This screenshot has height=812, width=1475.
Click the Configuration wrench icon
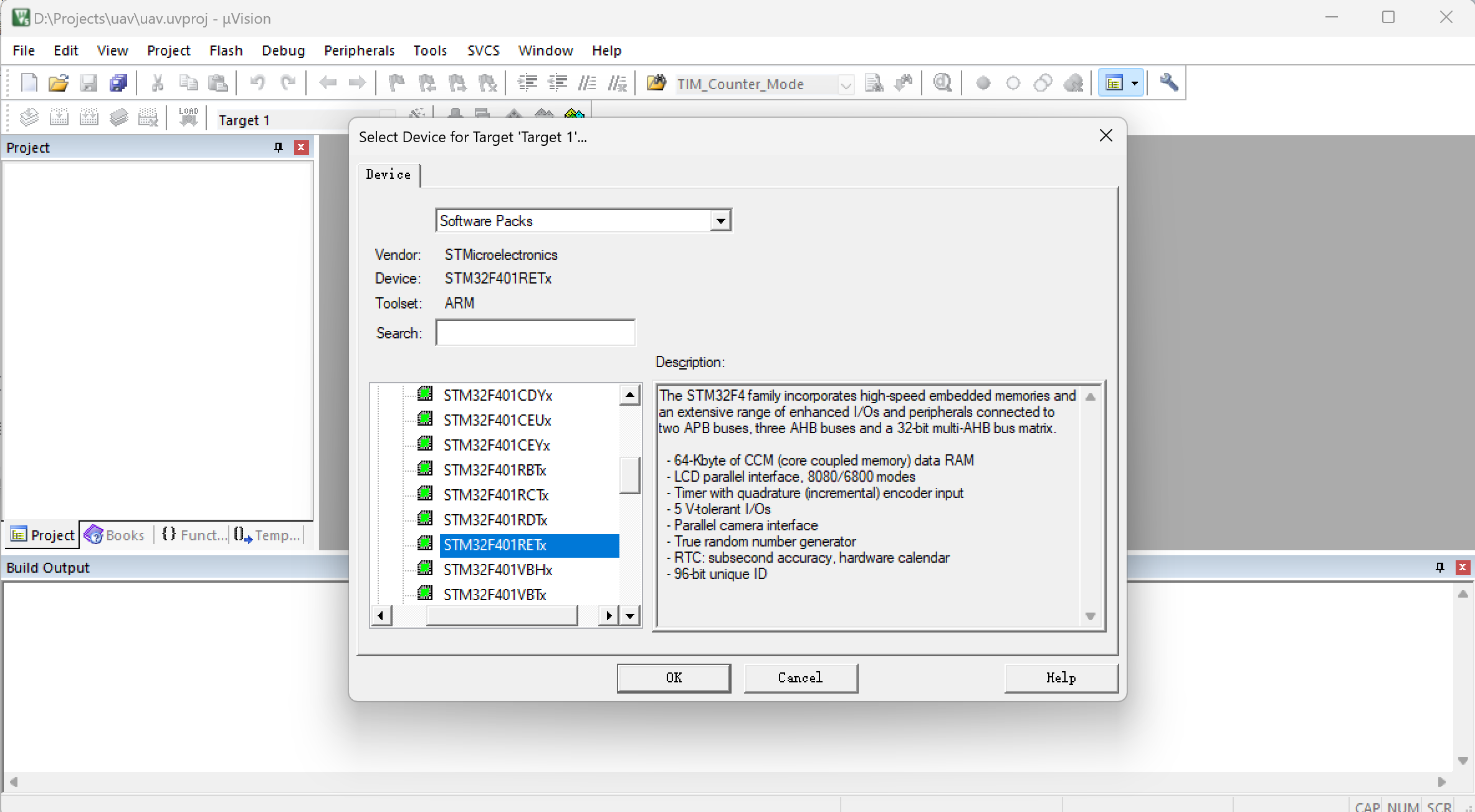(x=1168, y=83)
